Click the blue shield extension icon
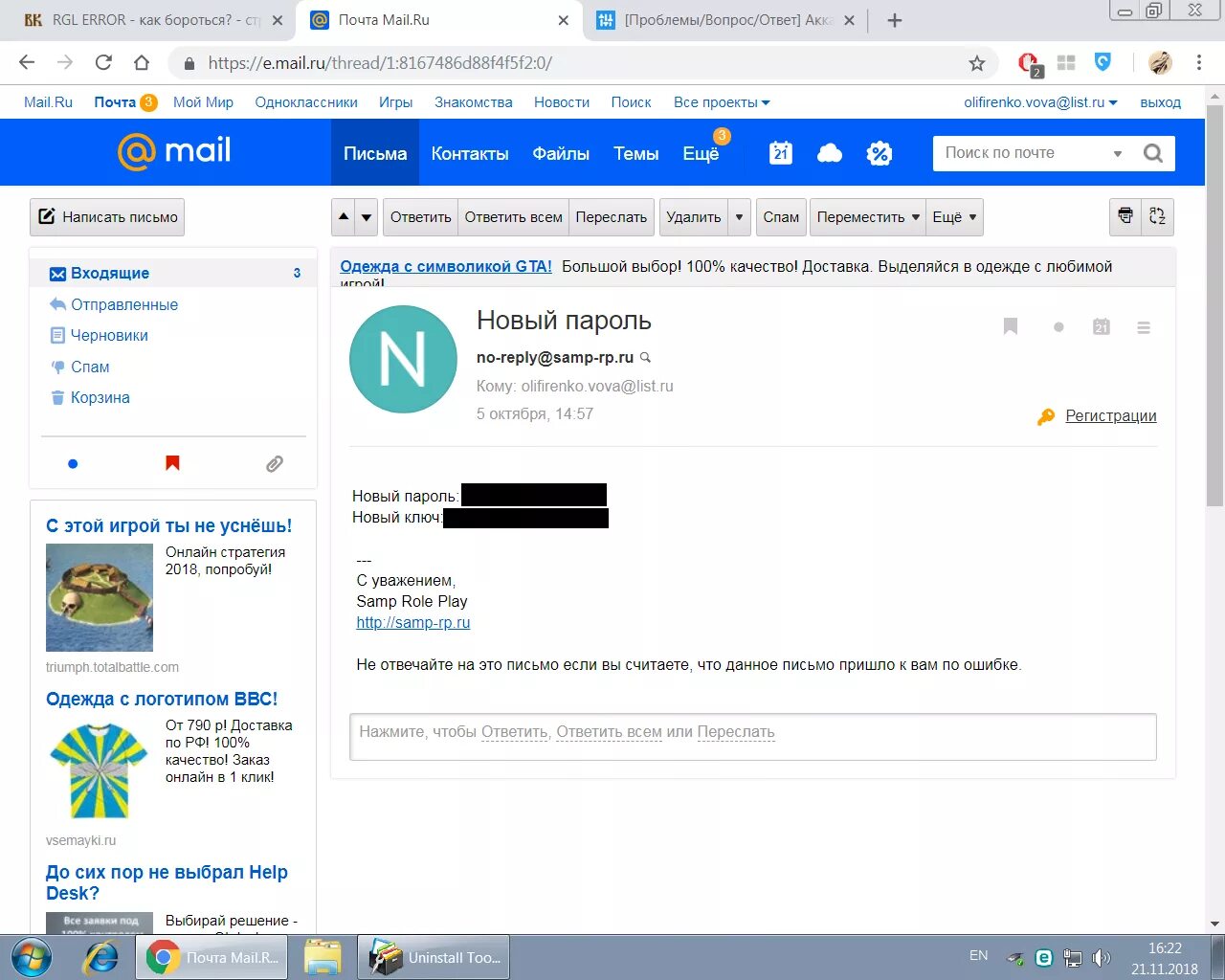 [x=1102, y=62]
